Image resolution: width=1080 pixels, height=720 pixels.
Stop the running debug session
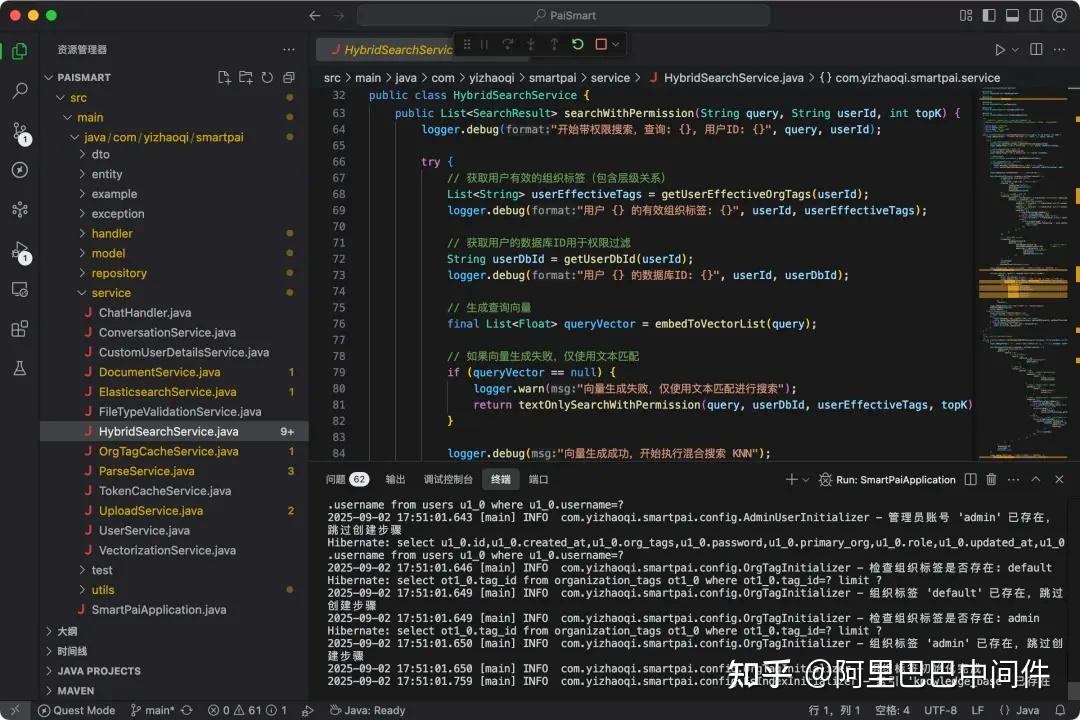coord(600,44)
